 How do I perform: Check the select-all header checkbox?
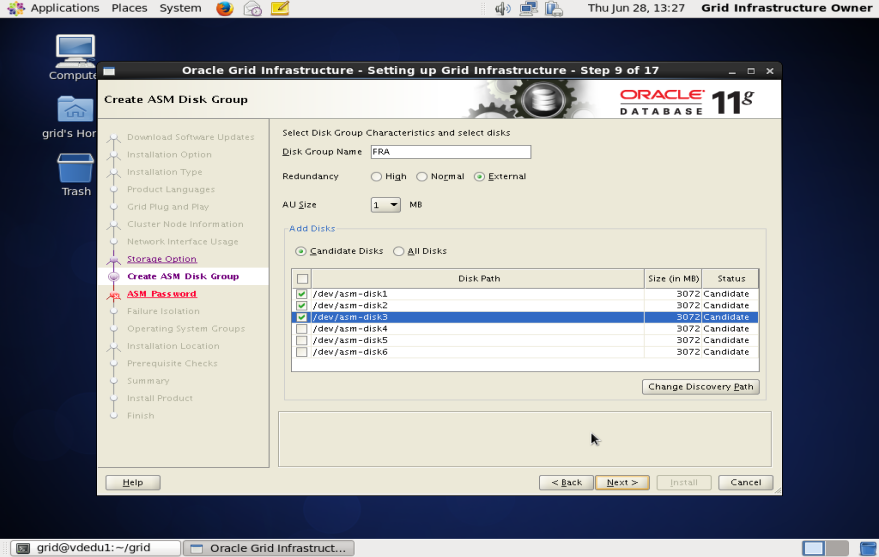[302, 278]
